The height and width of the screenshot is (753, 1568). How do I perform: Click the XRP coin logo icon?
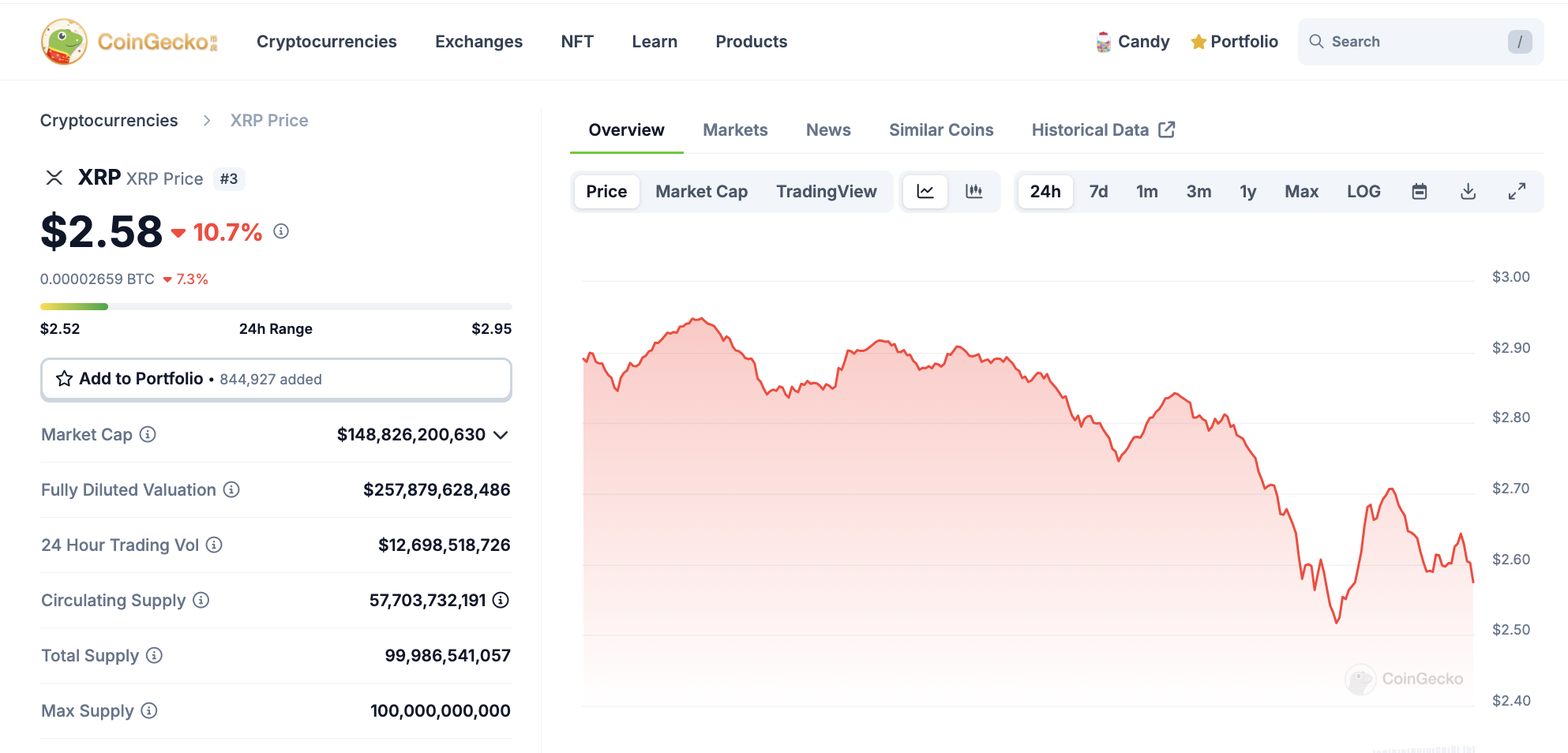[x=54, y=178]
